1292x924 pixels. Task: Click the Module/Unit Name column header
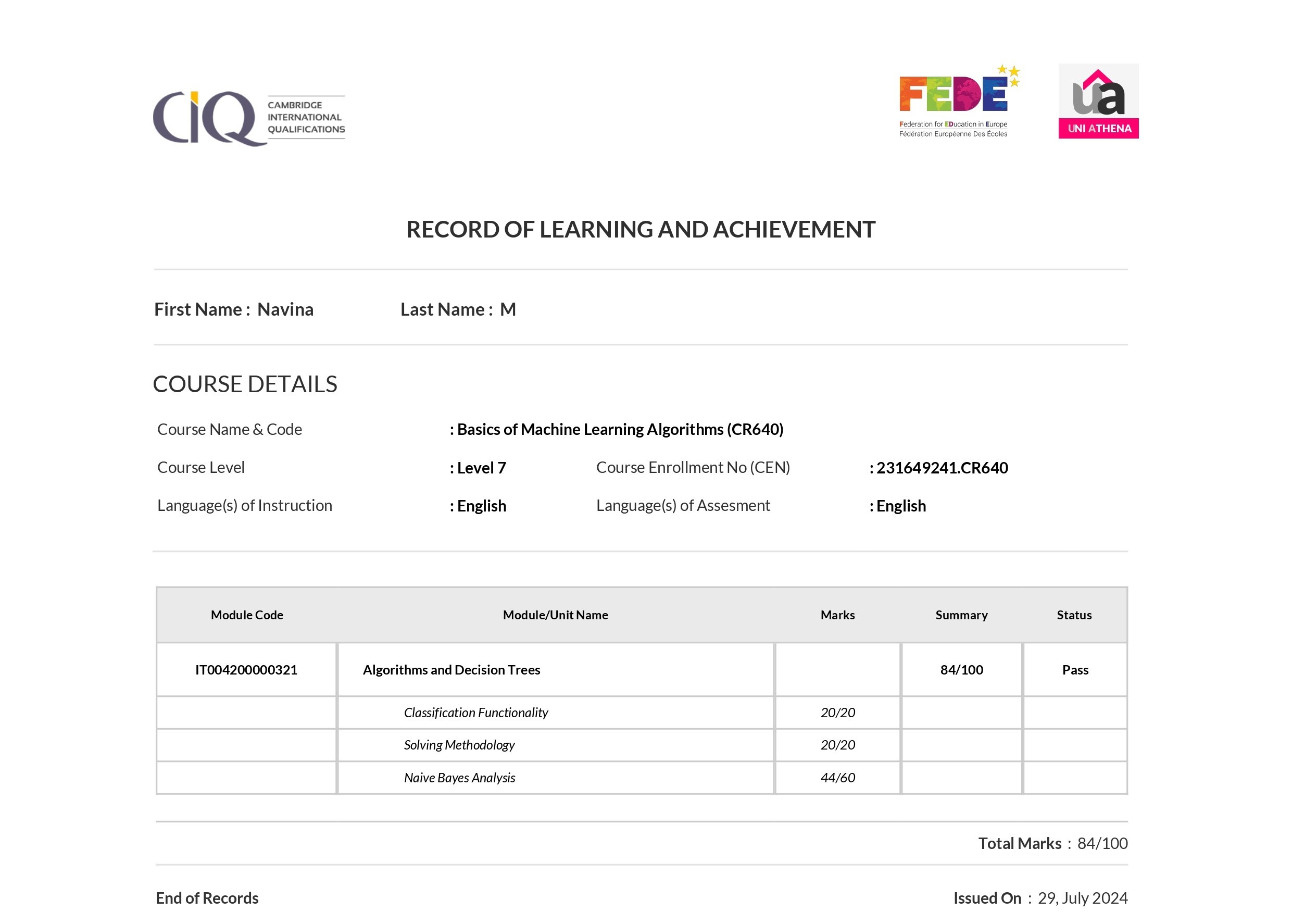pyautogui.click(x=555, y=615)
